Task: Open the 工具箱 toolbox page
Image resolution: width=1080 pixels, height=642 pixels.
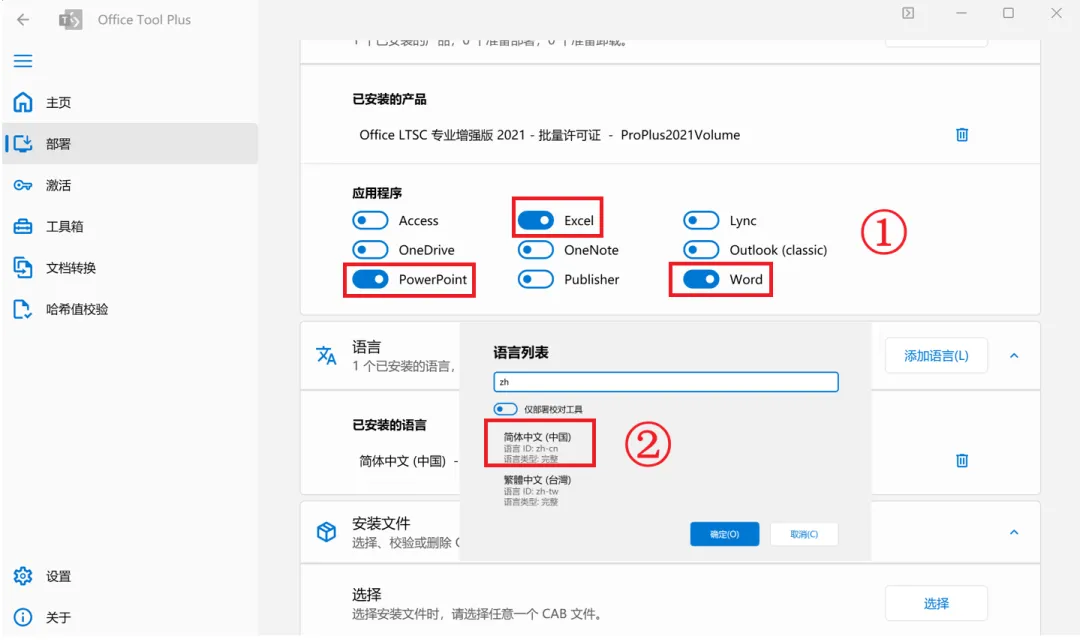Action: (130, 227)
